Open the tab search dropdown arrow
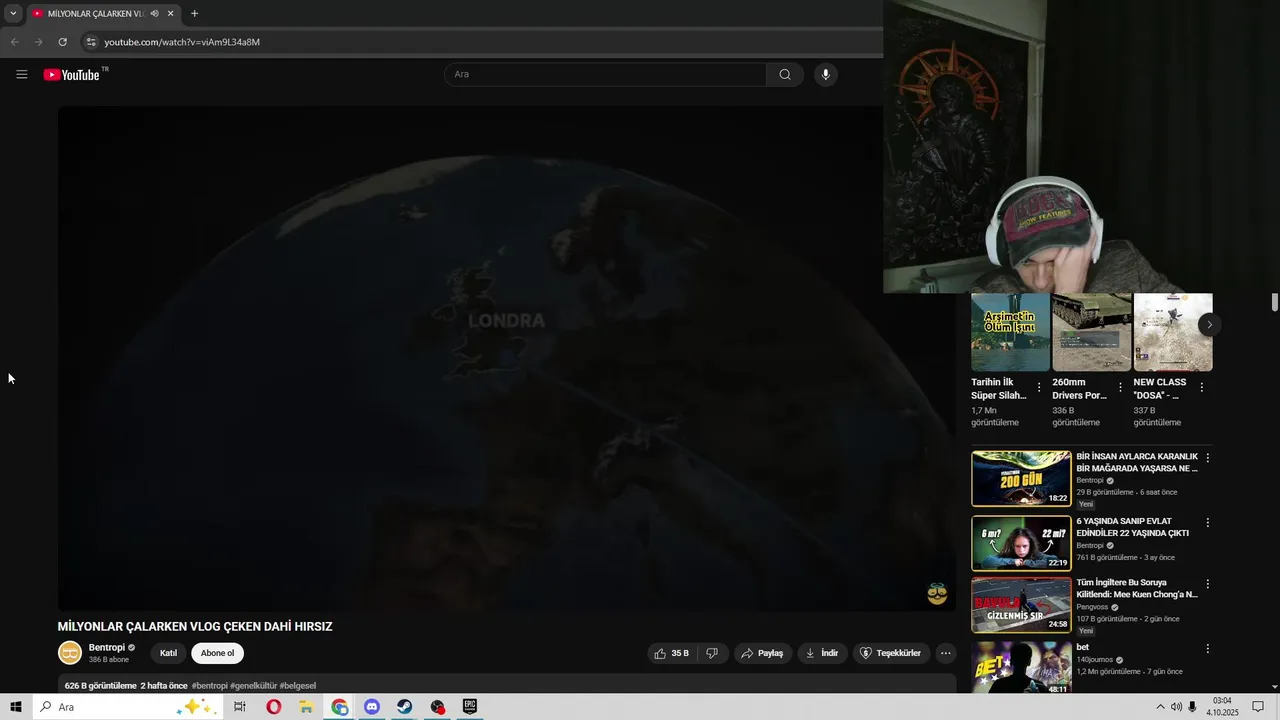This screenshot has width=1280, height=720. pyautogui.click(x=13, y=14)
